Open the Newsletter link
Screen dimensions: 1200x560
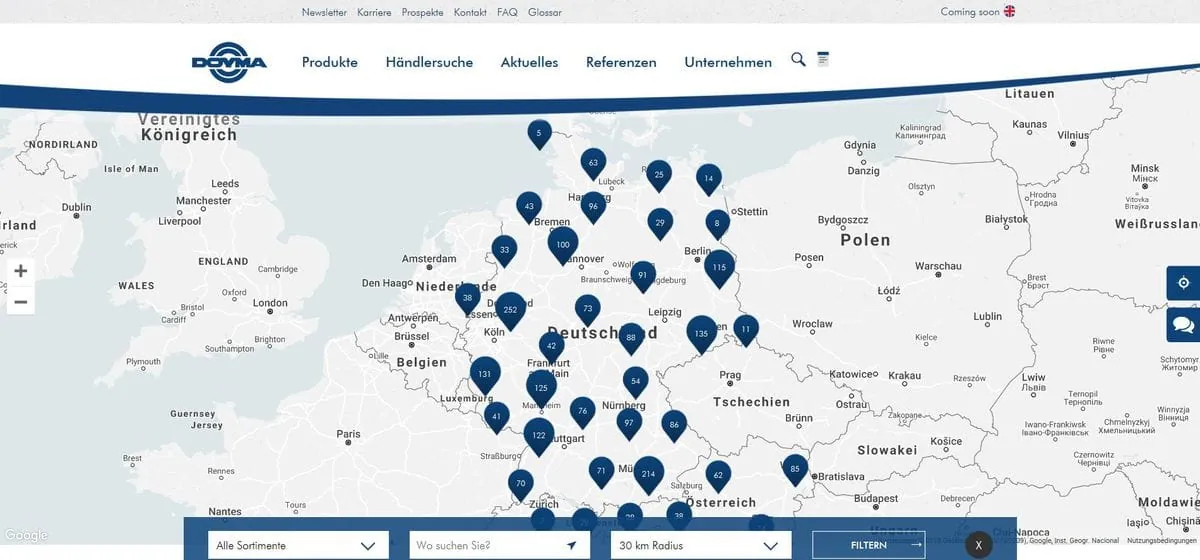pos(324,13)
